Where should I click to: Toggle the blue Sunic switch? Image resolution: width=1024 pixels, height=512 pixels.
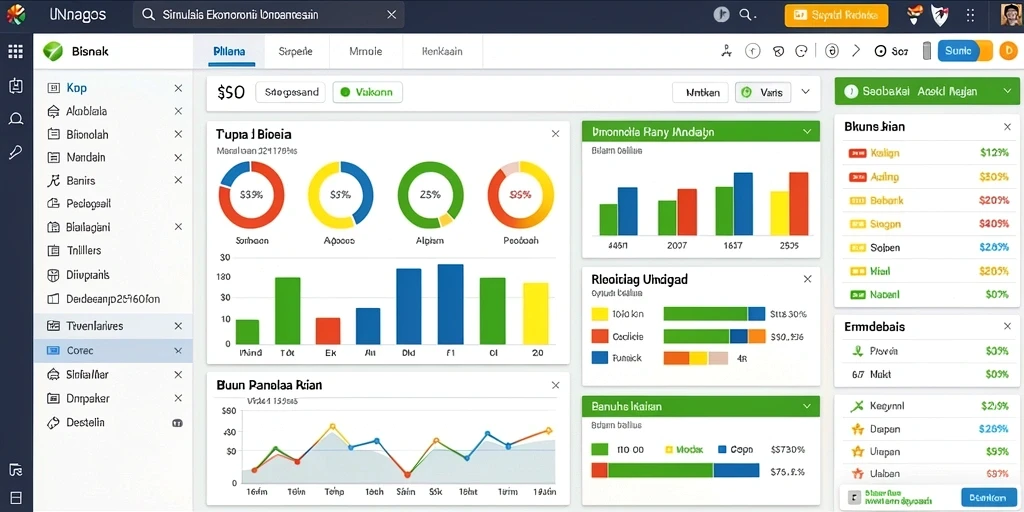pos(965,51)
